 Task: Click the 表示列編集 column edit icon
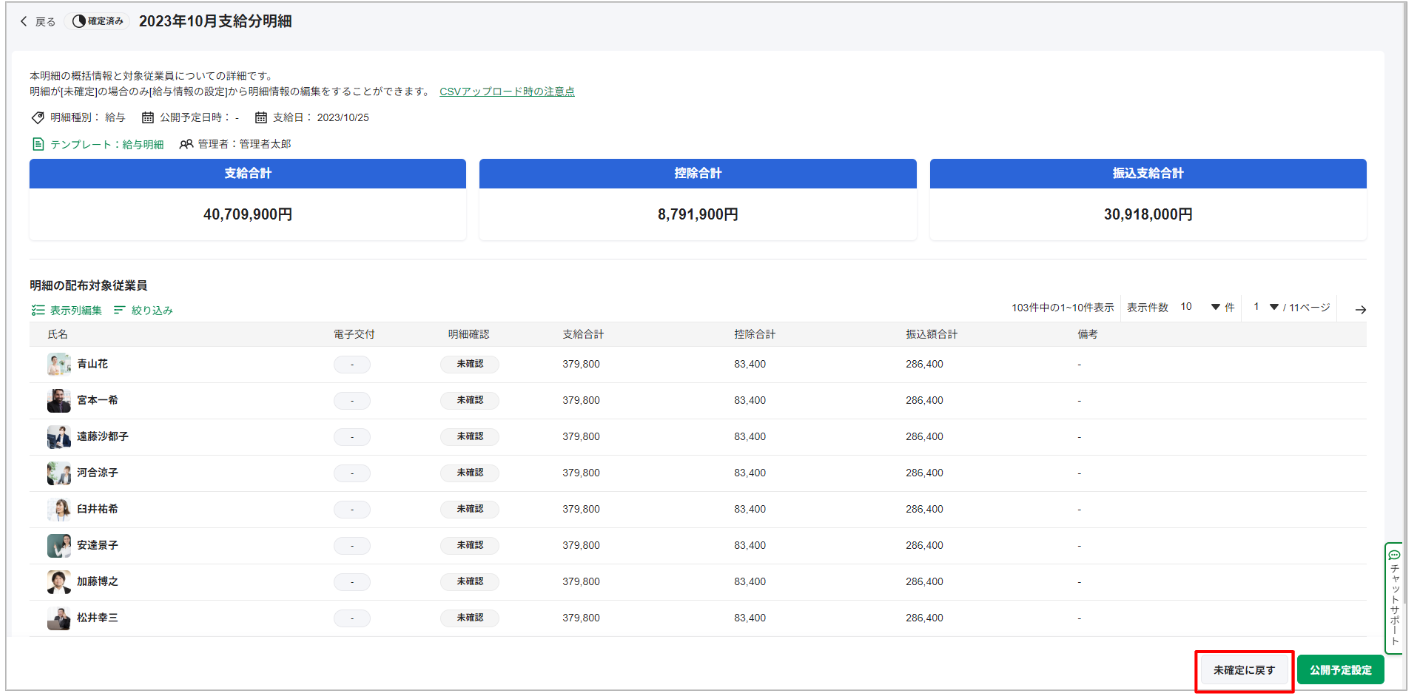[38, 311]
